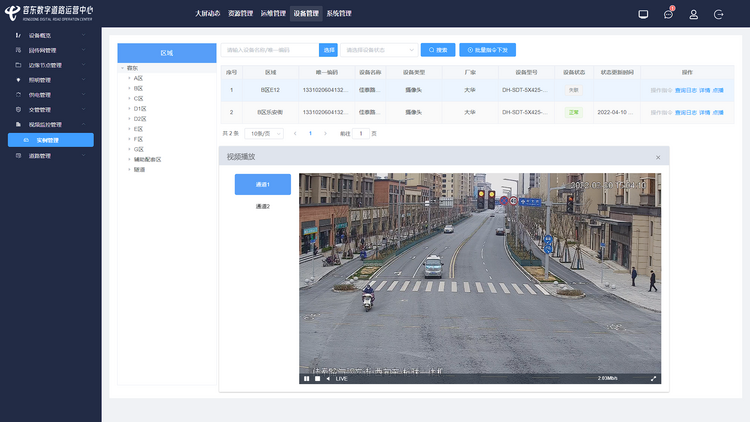Open message notifications icon
The height and width of the screenshot is (422, 750).
(x=669, y=14)
